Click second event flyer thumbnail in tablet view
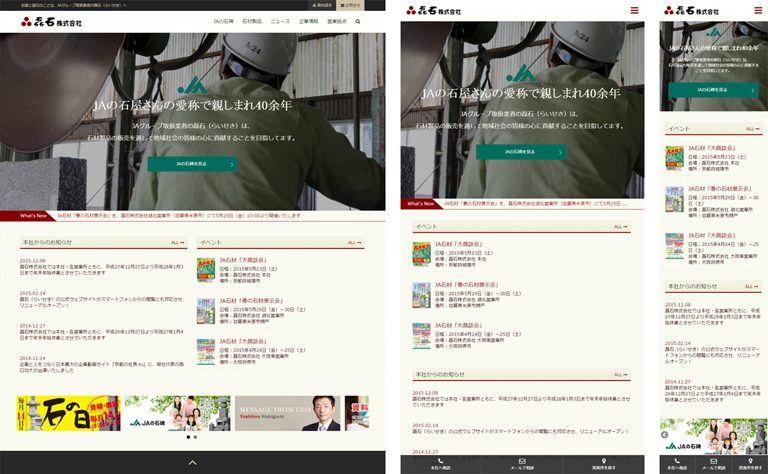This screenshot has height=474, width=768. tap(421, 295)
